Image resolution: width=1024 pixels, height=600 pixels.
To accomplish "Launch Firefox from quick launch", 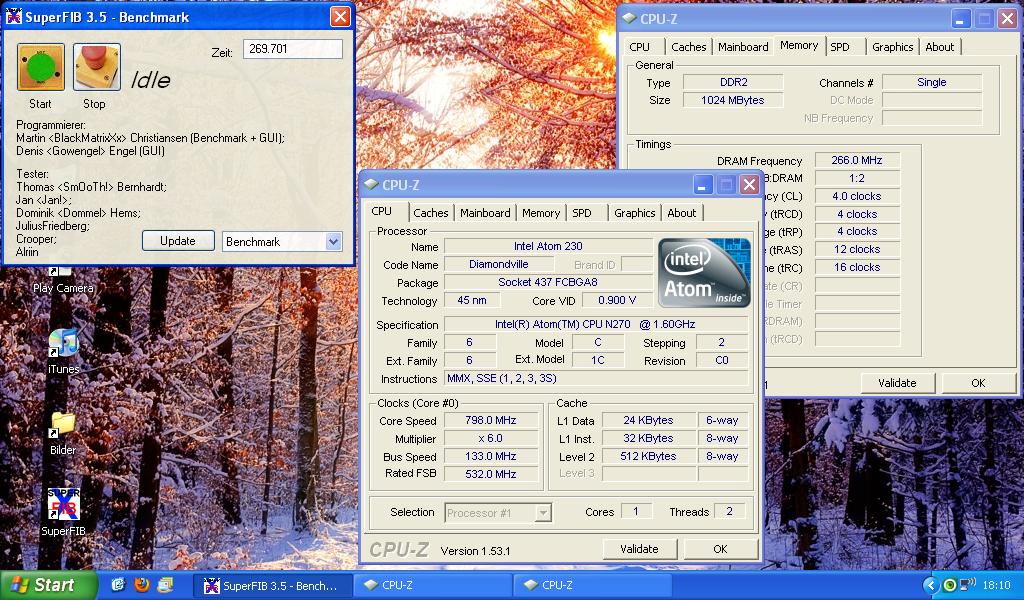I will [142, 585].
